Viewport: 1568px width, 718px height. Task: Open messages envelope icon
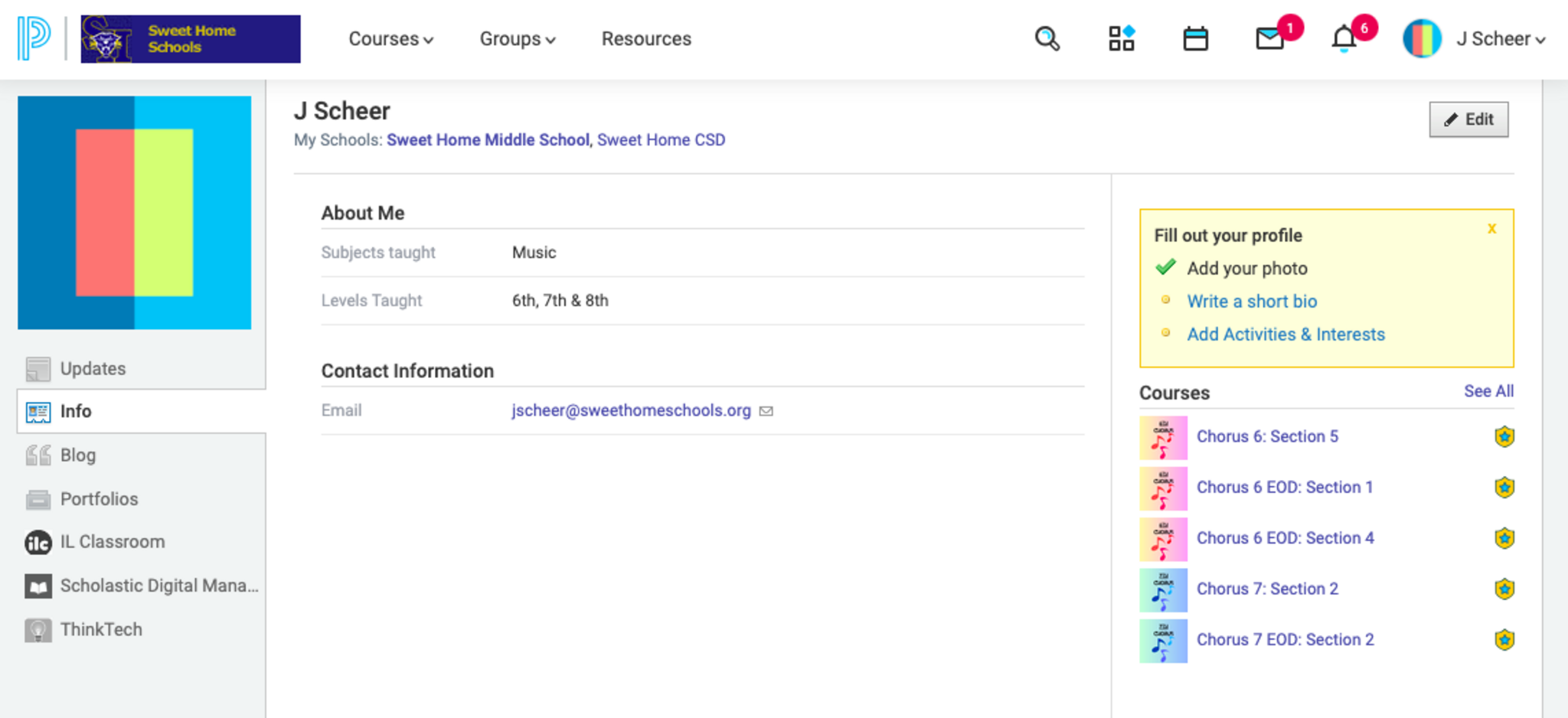(1270, 38)
